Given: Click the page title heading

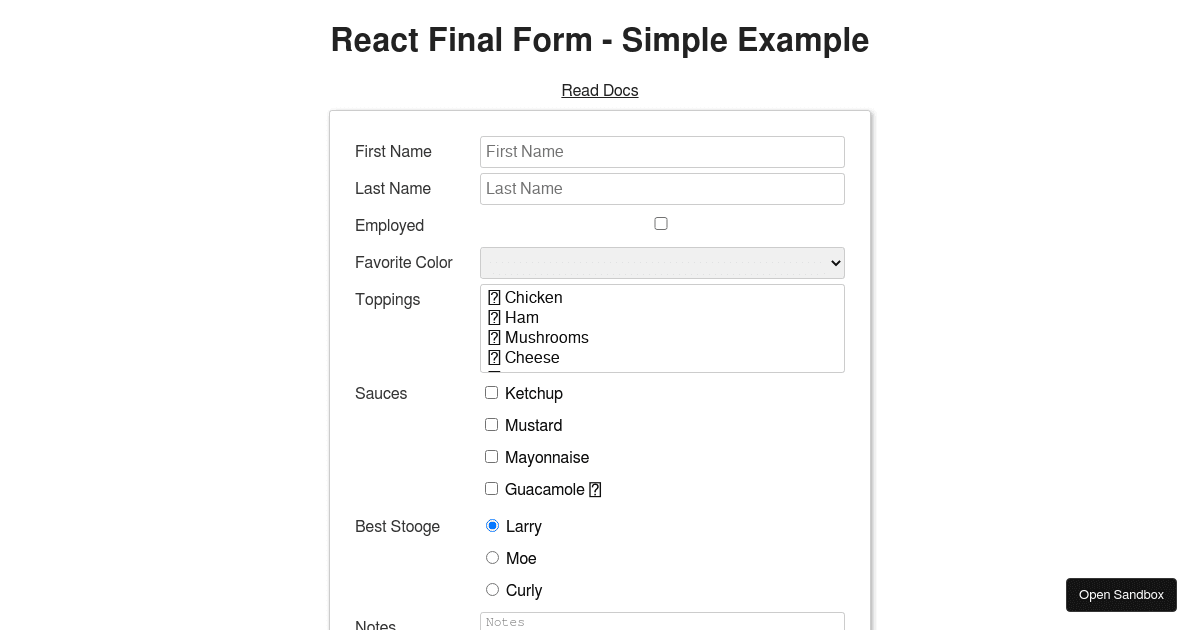Looking at the screenshot, I should pyautogui.click(x=600, y=40).
